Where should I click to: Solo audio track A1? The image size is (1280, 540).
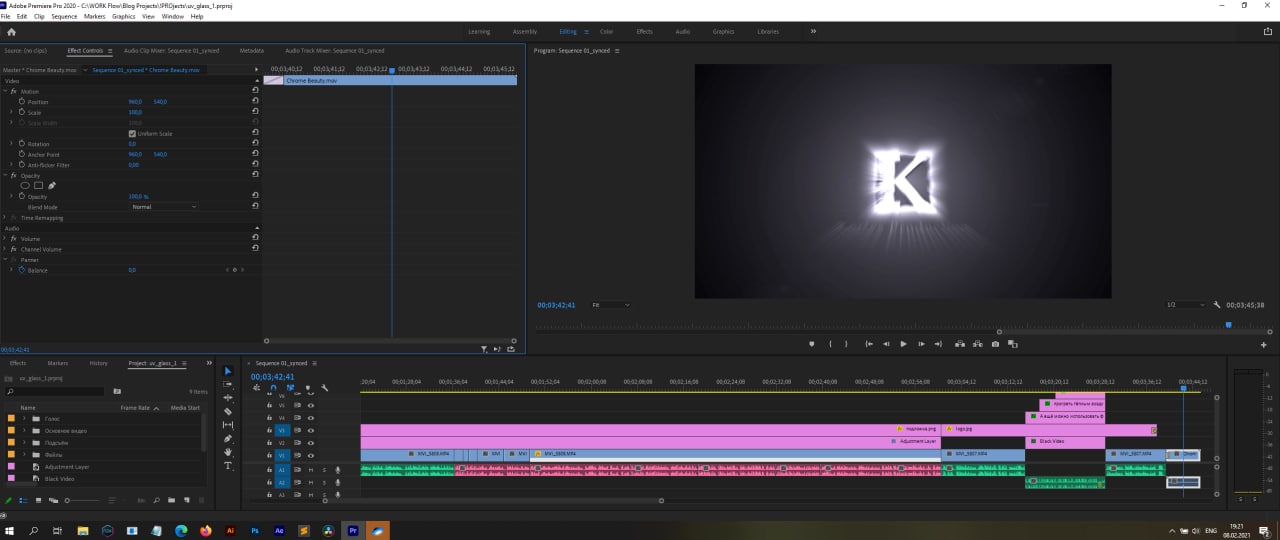coord(324,469)
